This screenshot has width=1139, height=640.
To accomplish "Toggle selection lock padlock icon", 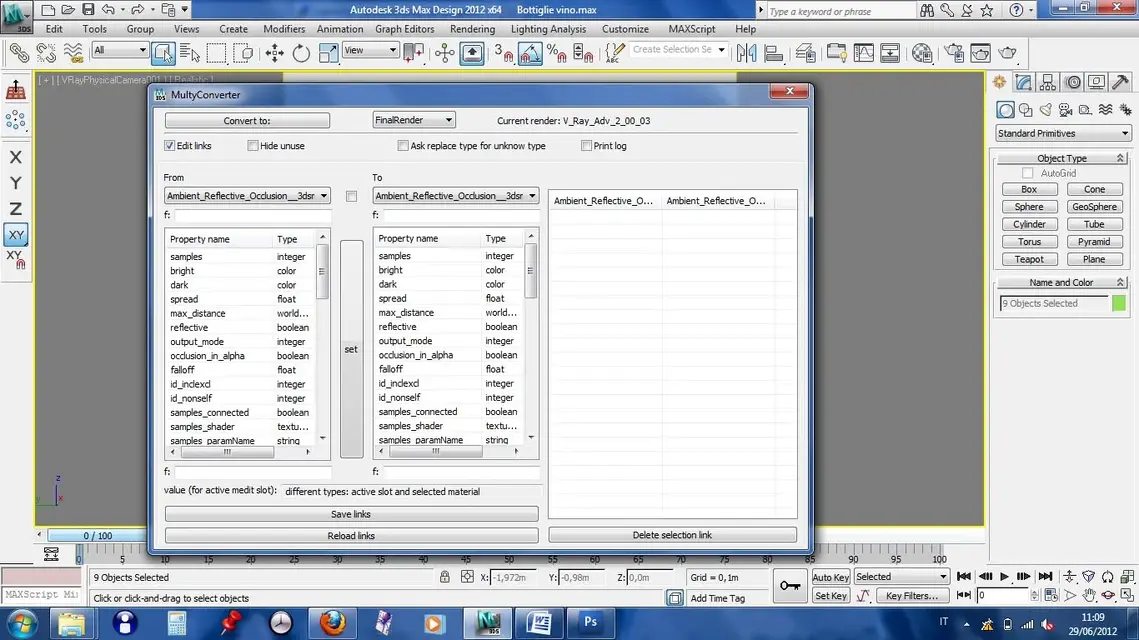I will point(445,577).
